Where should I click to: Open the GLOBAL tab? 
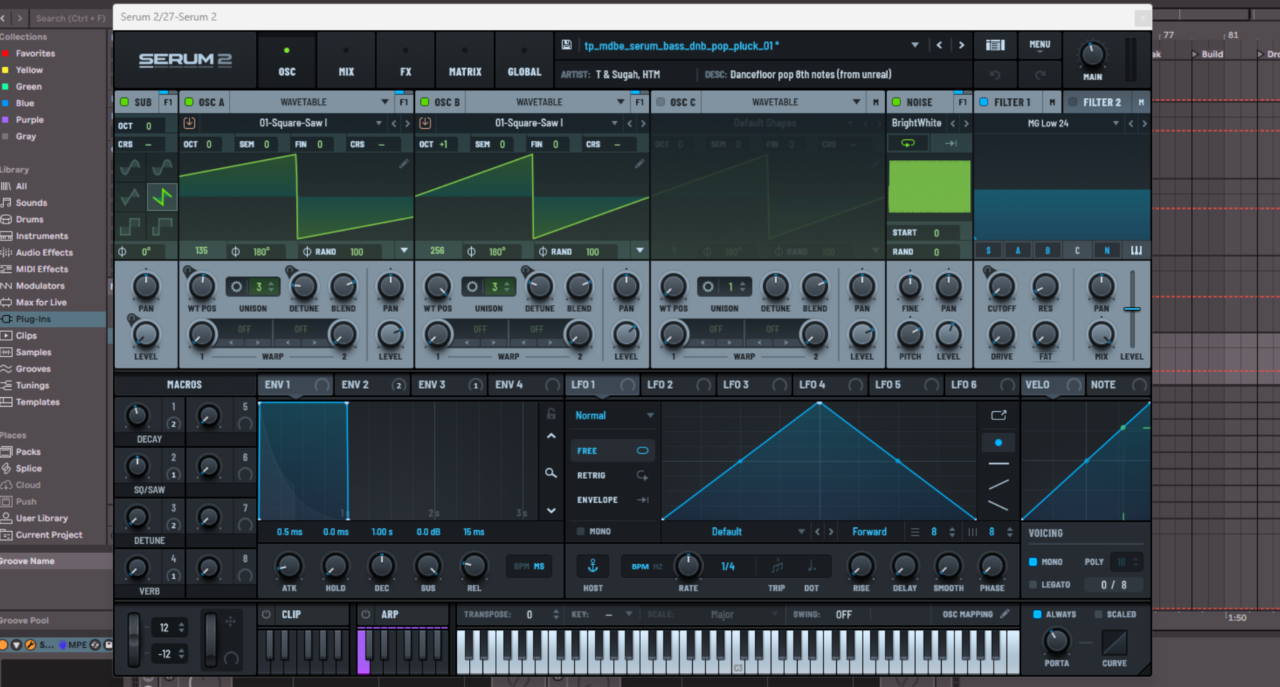point(525,61)
